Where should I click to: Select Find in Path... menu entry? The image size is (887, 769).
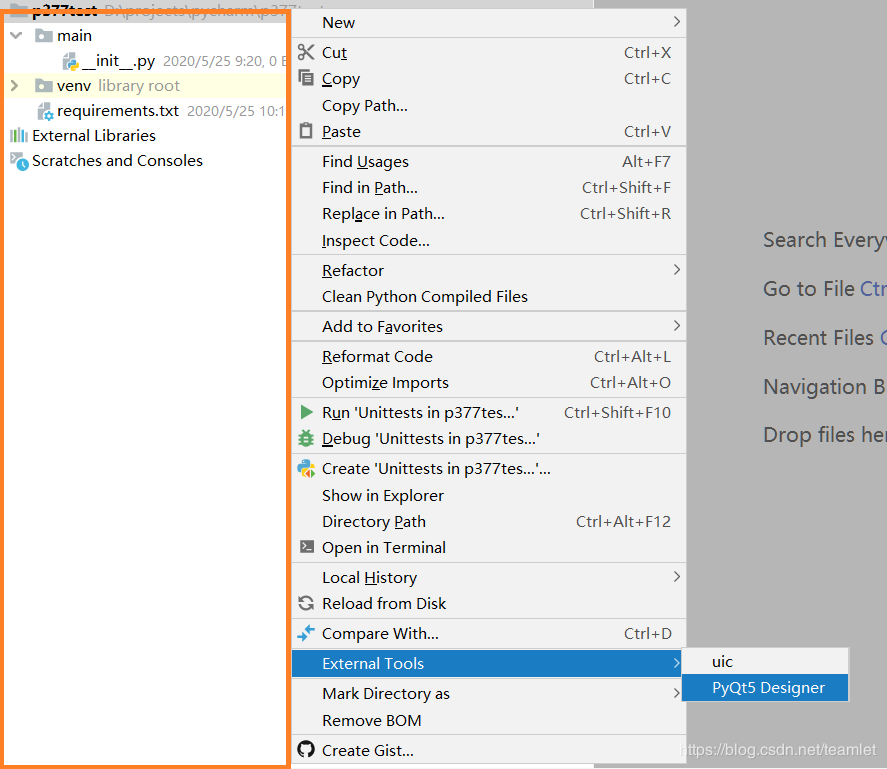489,187
